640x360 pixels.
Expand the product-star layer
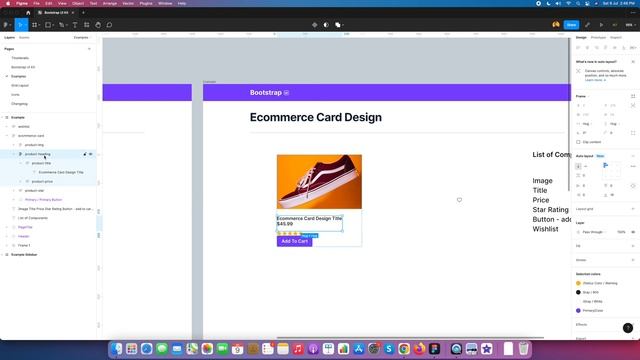[14, 191]
